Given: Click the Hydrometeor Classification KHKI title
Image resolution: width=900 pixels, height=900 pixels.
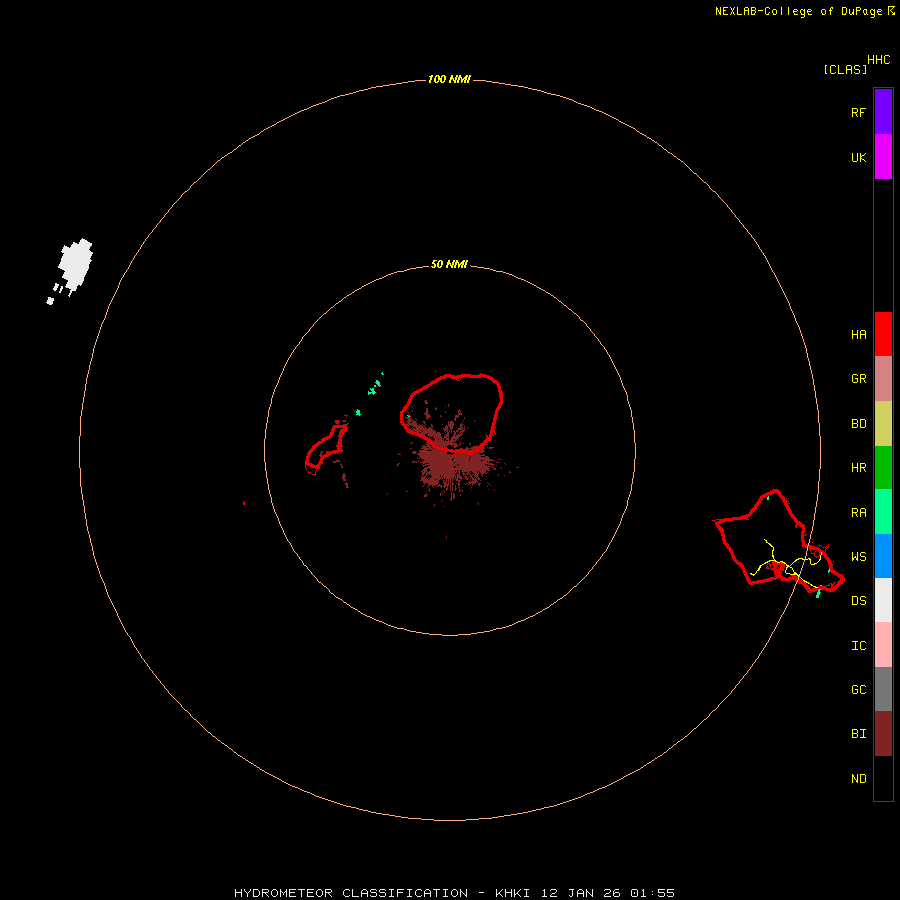Looking at the screenshot, I should click(454, 893).
